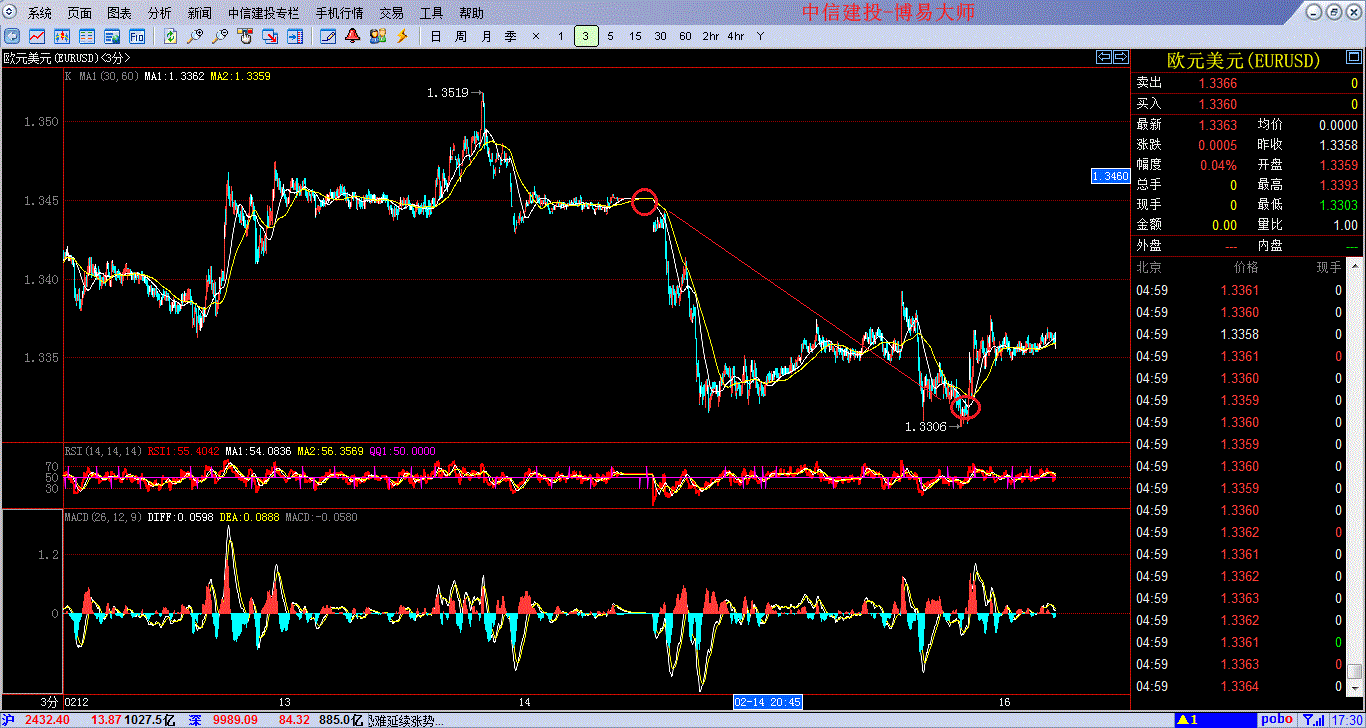Click the F10 company info icon

click(x=137, y=36)
